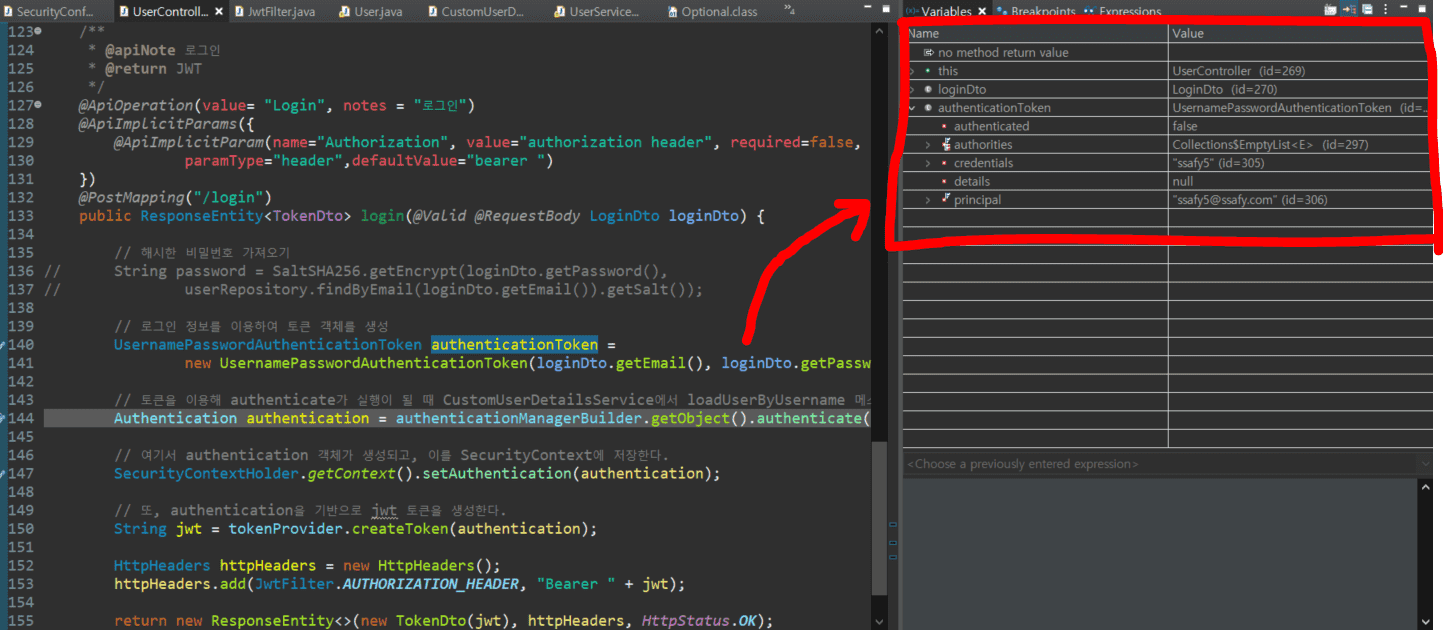Select the authorities row in Variables

tap(982, 145)
